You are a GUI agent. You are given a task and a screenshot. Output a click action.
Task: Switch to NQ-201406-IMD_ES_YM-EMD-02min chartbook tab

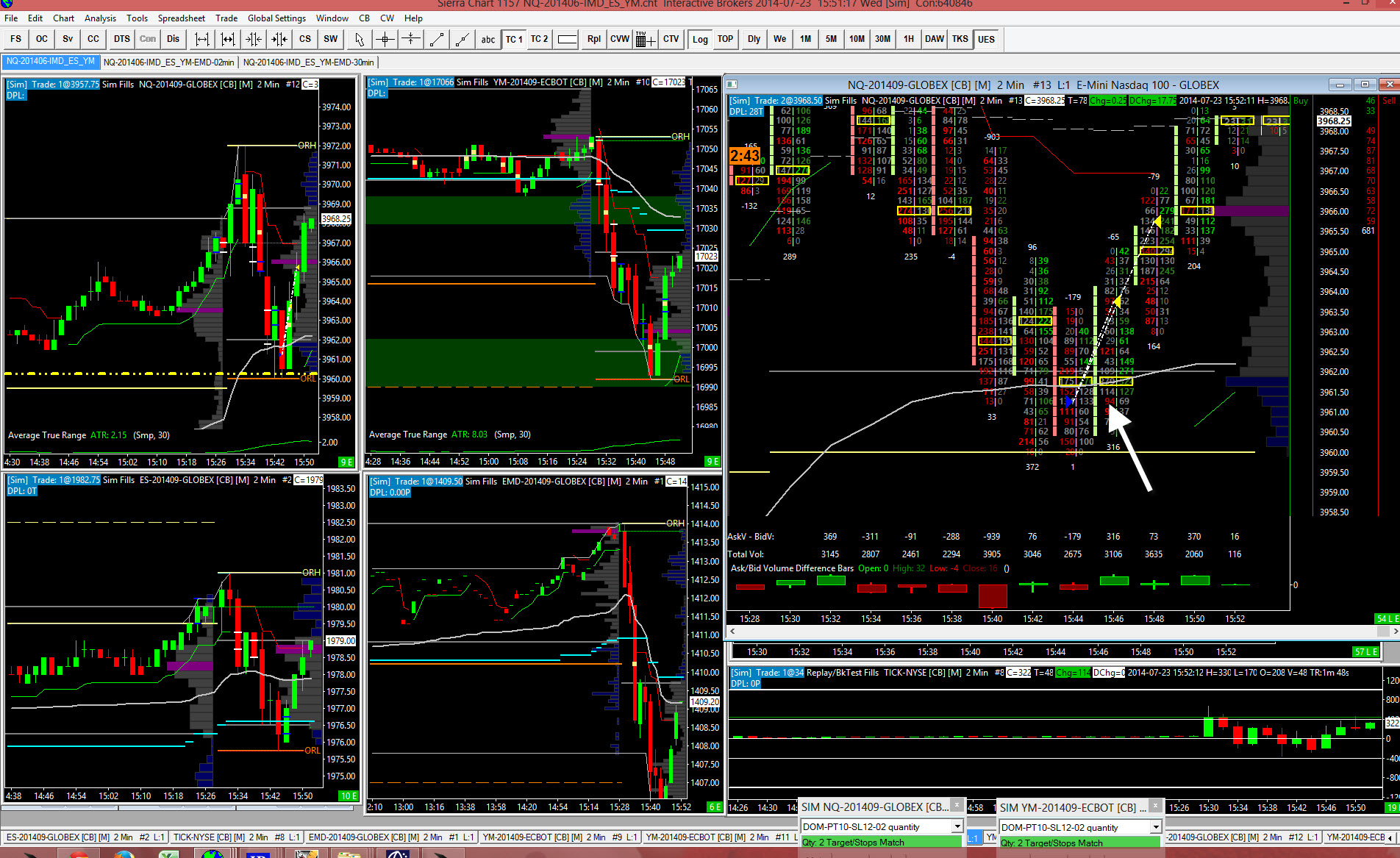[x=168, y=62]
